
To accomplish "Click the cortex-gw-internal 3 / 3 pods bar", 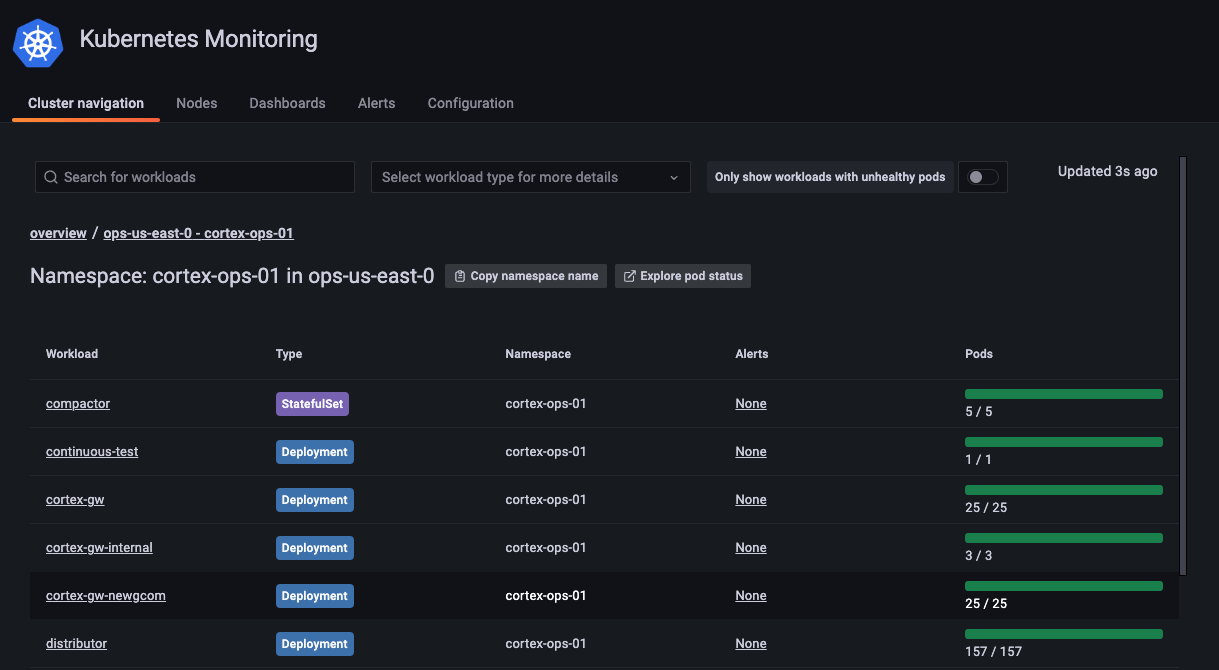I will 1064,538.
